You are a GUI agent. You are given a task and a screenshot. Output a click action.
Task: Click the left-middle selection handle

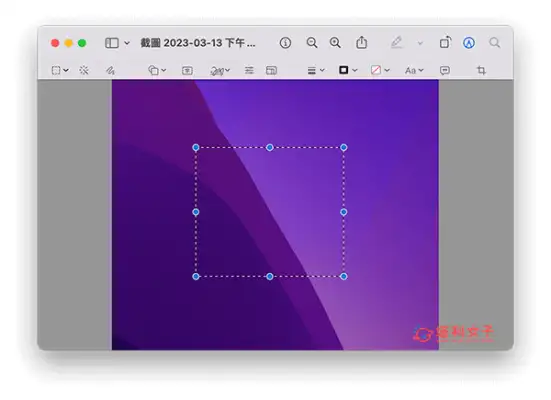(x=196, y=212)
